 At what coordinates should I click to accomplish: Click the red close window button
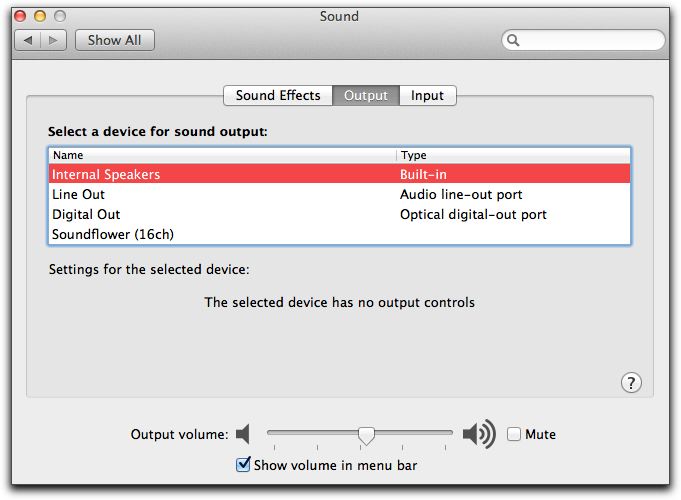pyautogui.click(x=20, y=16)
